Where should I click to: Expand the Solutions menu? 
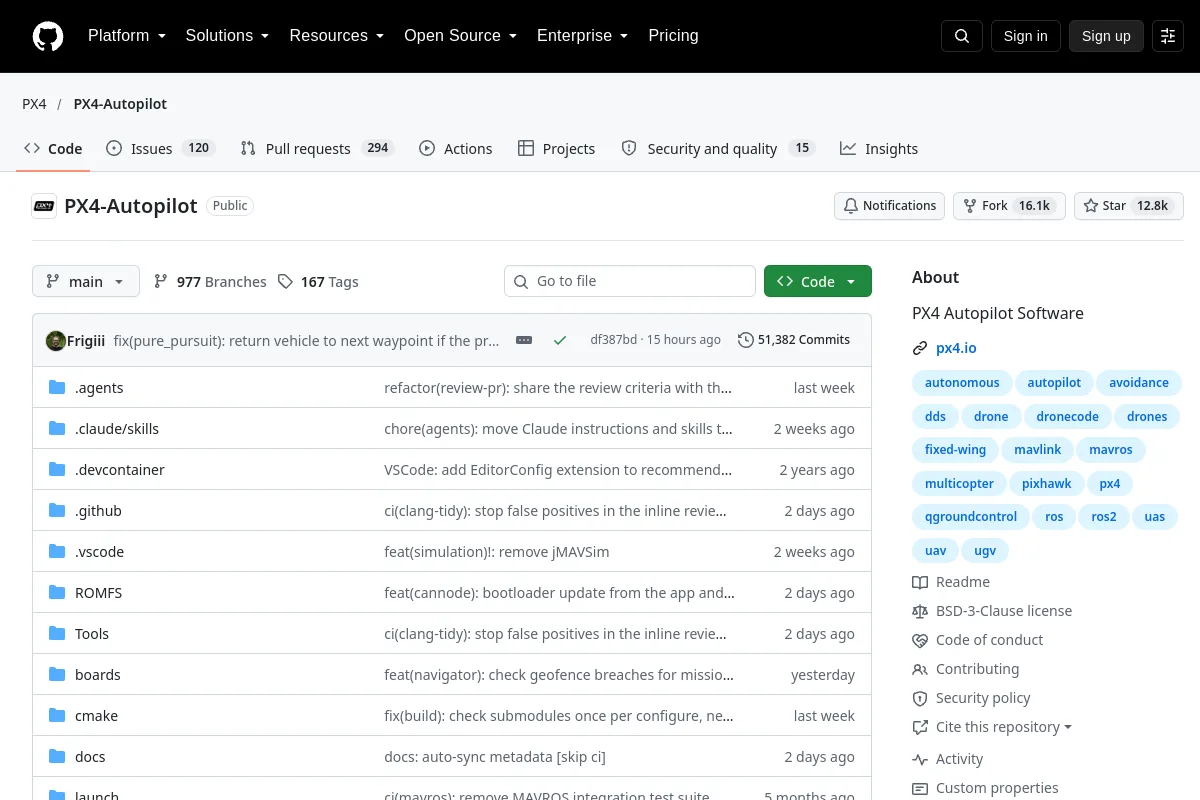[x=227, y=36]
